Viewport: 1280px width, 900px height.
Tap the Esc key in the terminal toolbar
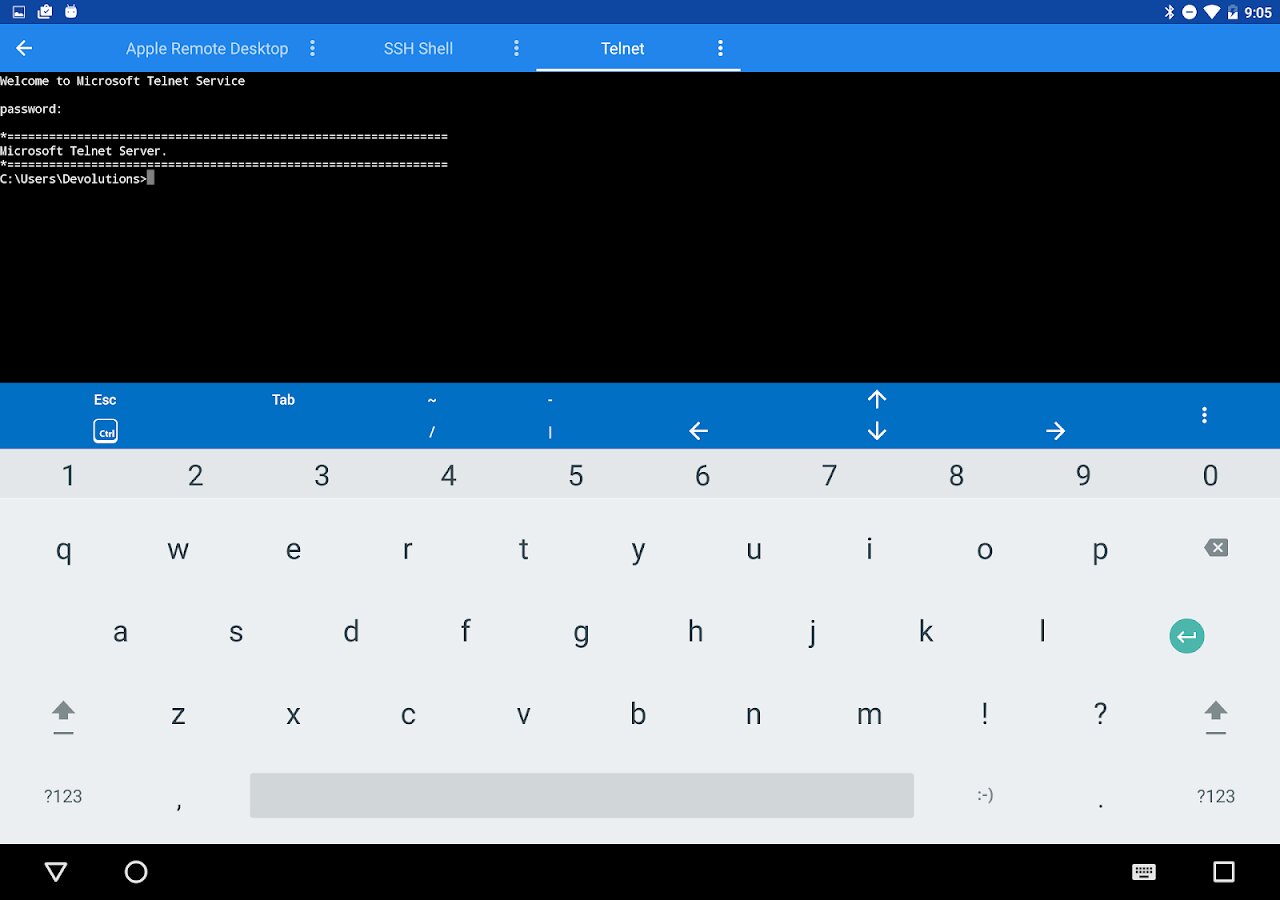pyautogui.click(x=105, y=399)
